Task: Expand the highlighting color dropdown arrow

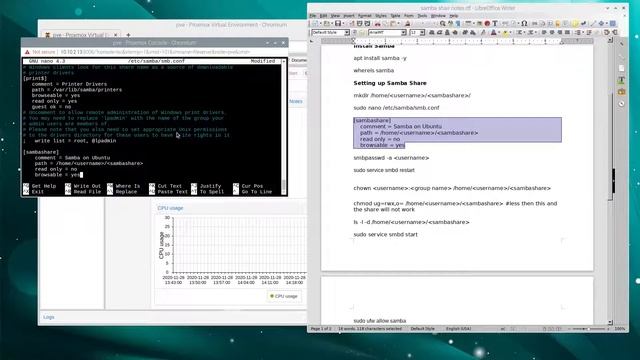Action: 510,32
